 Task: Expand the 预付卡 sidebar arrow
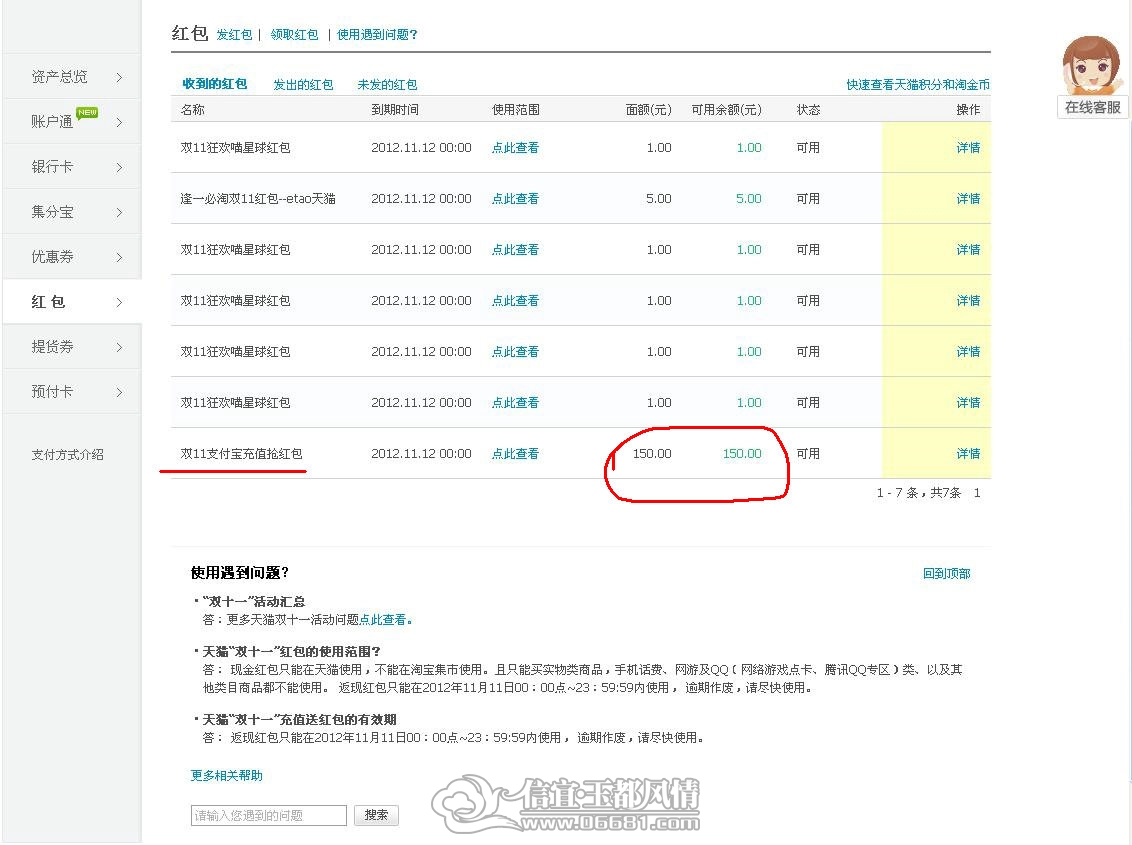click(x=119, y=392)
